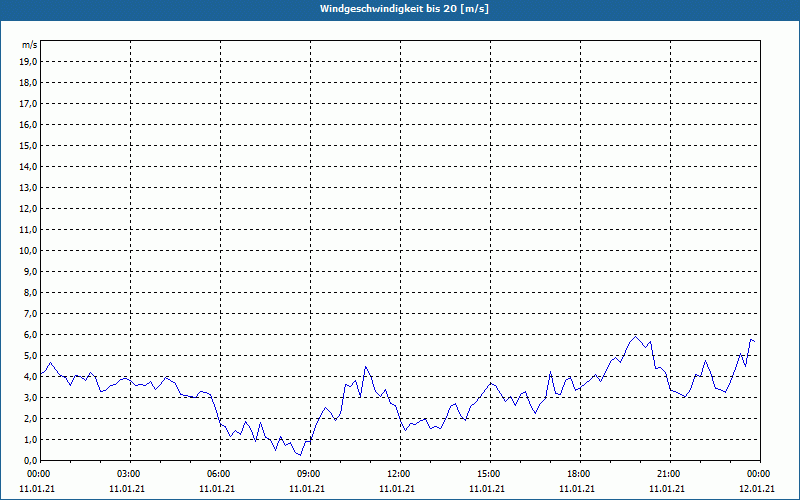Click the 18,0 y-axis label
Viewport: 800px width, 500px height.
point(28,83)
